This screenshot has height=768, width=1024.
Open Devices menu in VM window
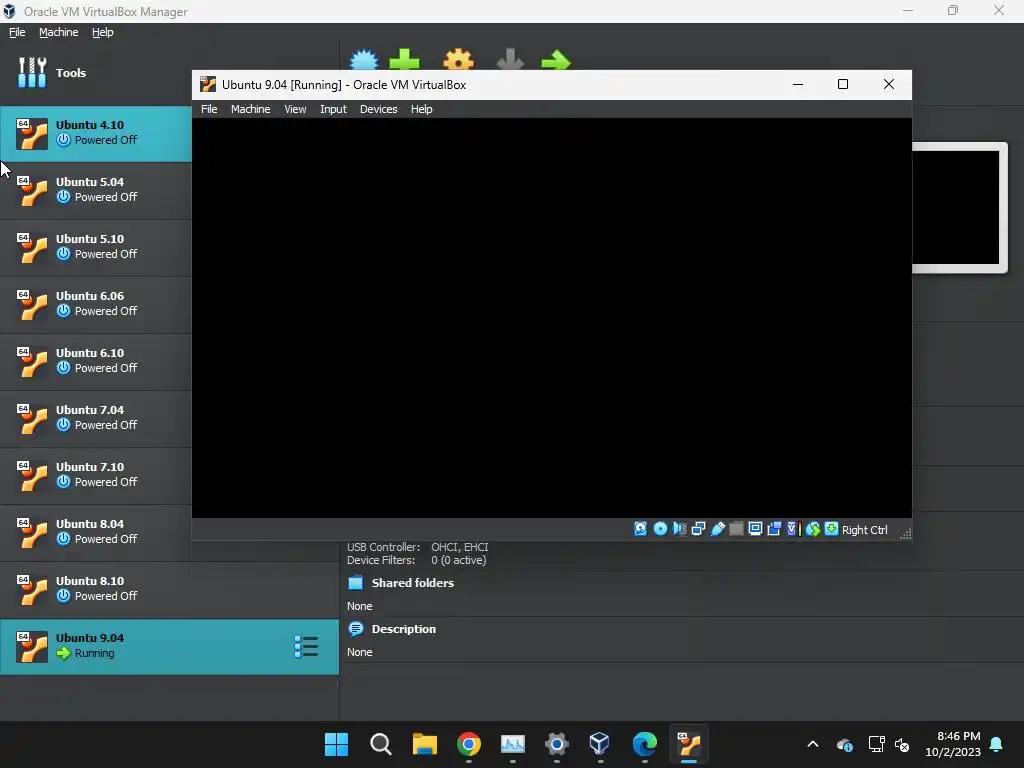378,109
